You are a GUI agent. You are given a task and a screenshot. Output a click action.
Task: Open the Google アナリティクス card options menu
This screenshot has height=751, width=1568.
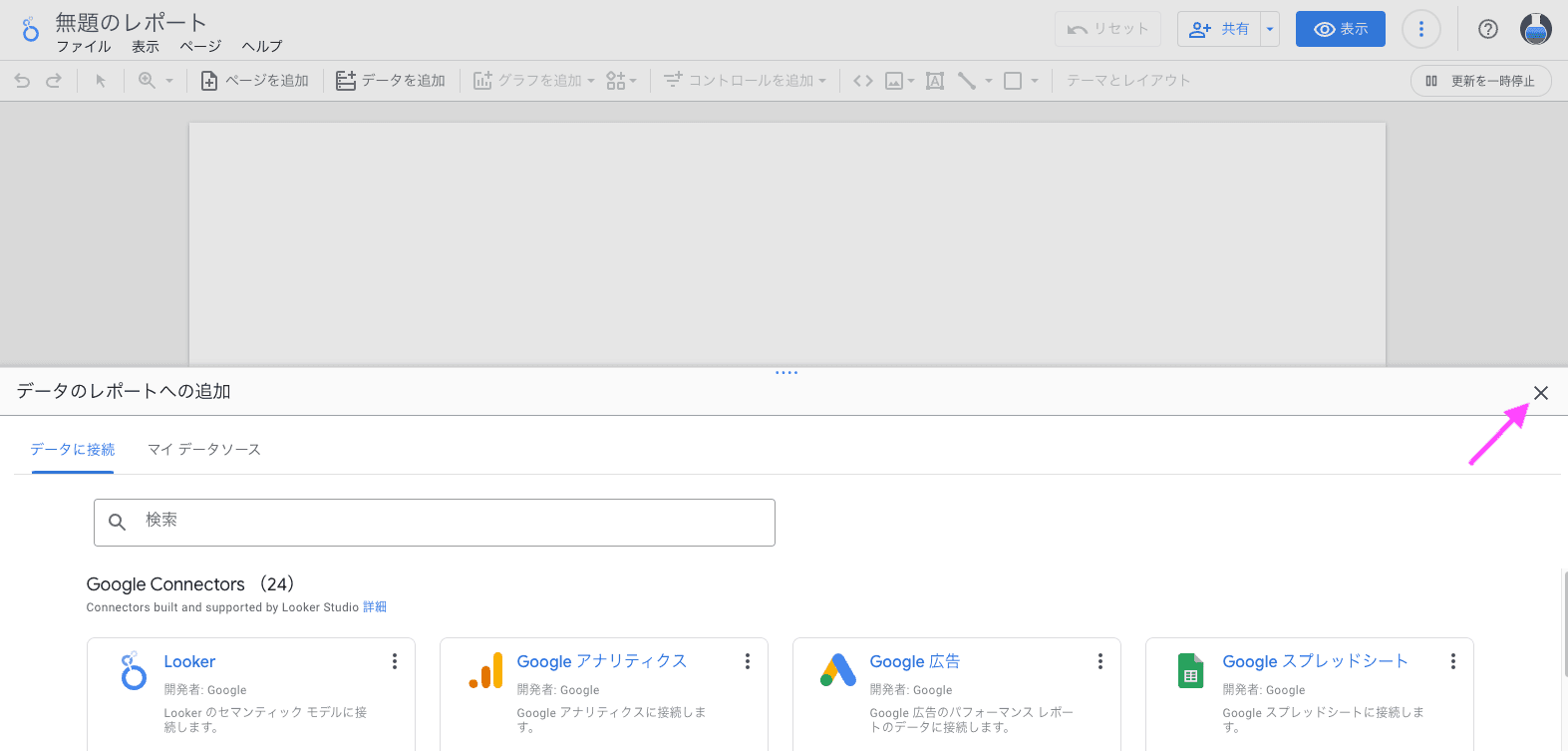[748, 661]
